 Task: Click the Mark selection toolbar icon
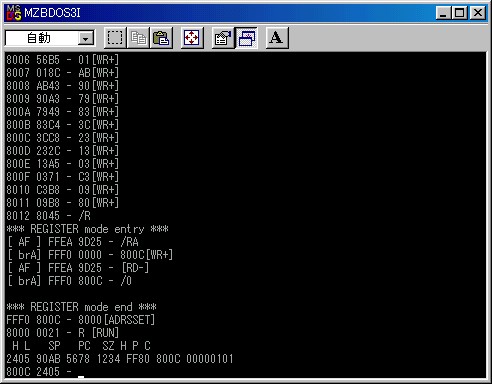pos(115,38)
